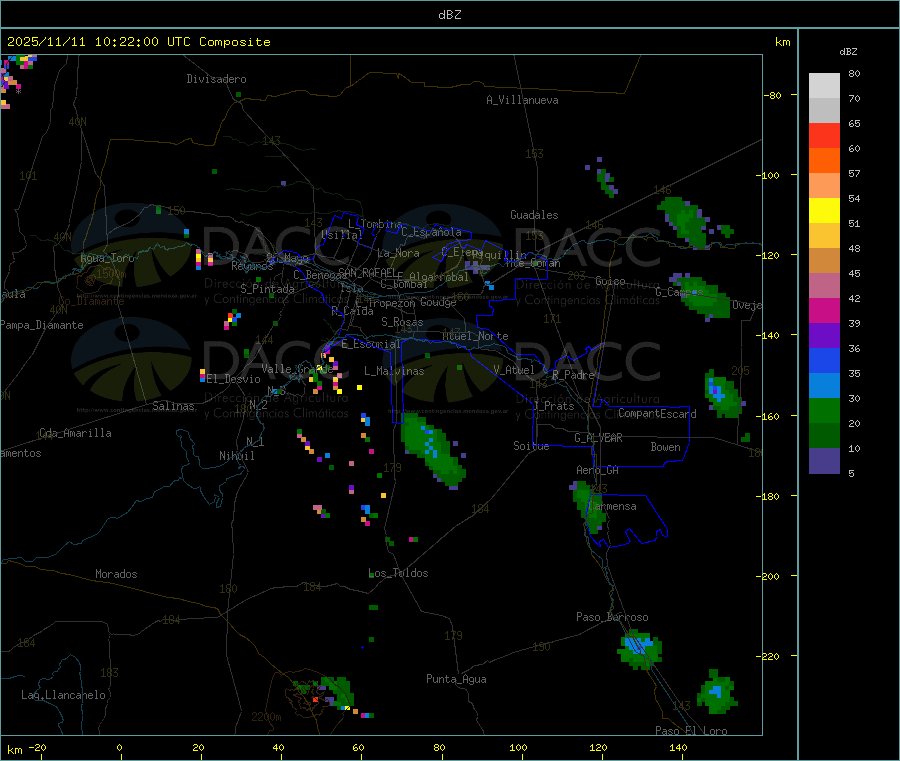The height and width of the screenshot is (761, 900).
Task: Click the green echo over Carmensa
Action: [589, 507]
